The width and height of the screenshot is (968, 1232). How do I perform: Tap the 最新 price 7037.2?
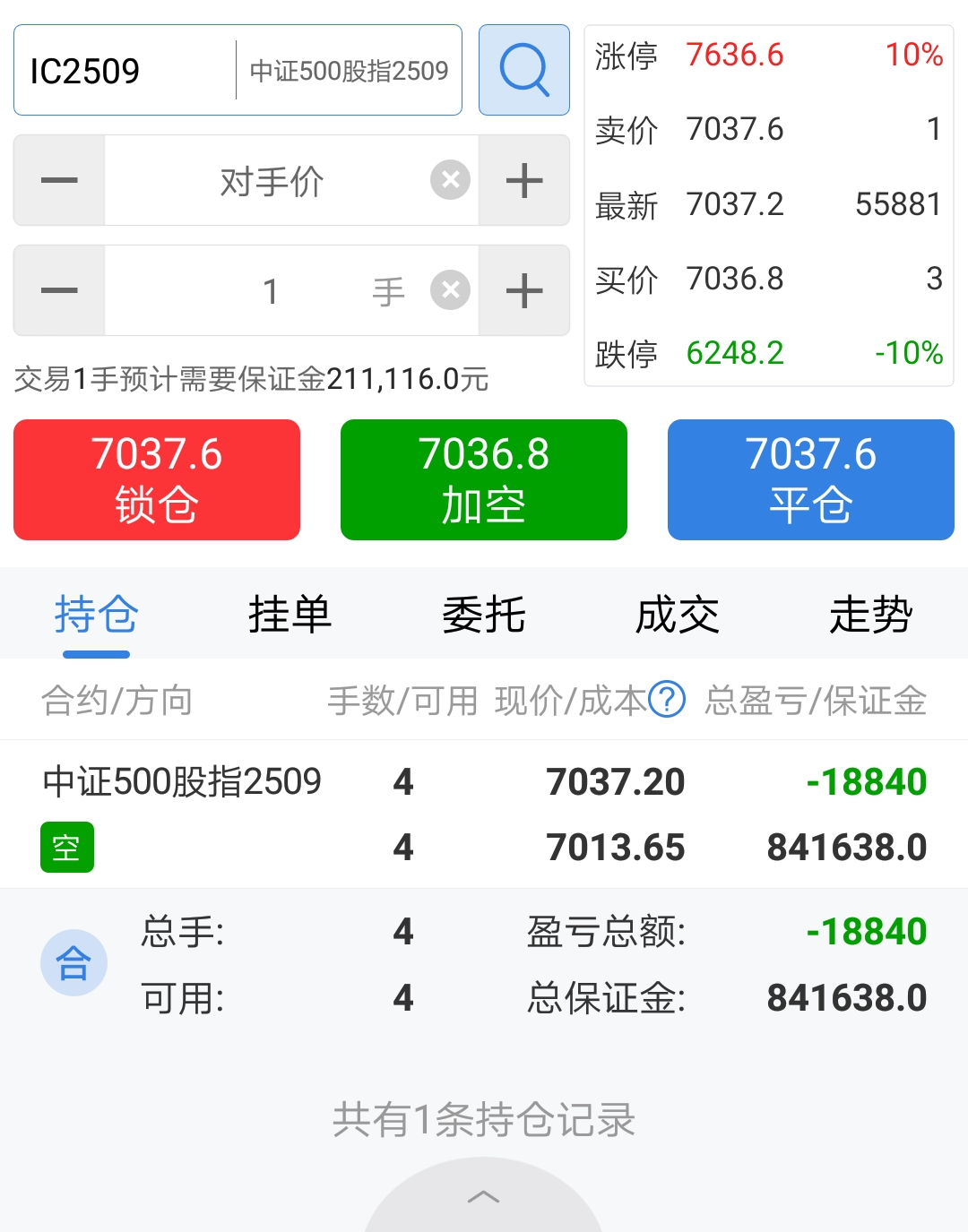coord(735,204)
